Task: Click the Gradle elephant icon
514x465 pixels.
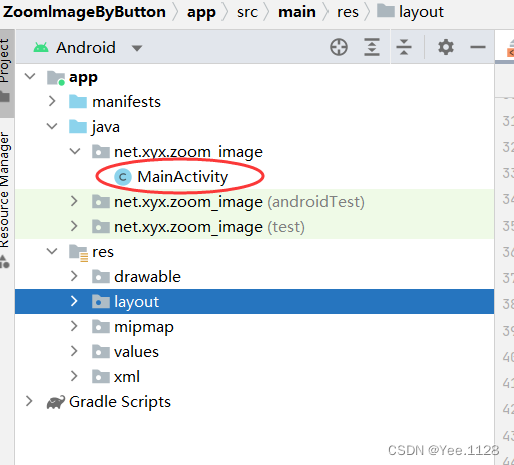Action: tap(55, 402)
